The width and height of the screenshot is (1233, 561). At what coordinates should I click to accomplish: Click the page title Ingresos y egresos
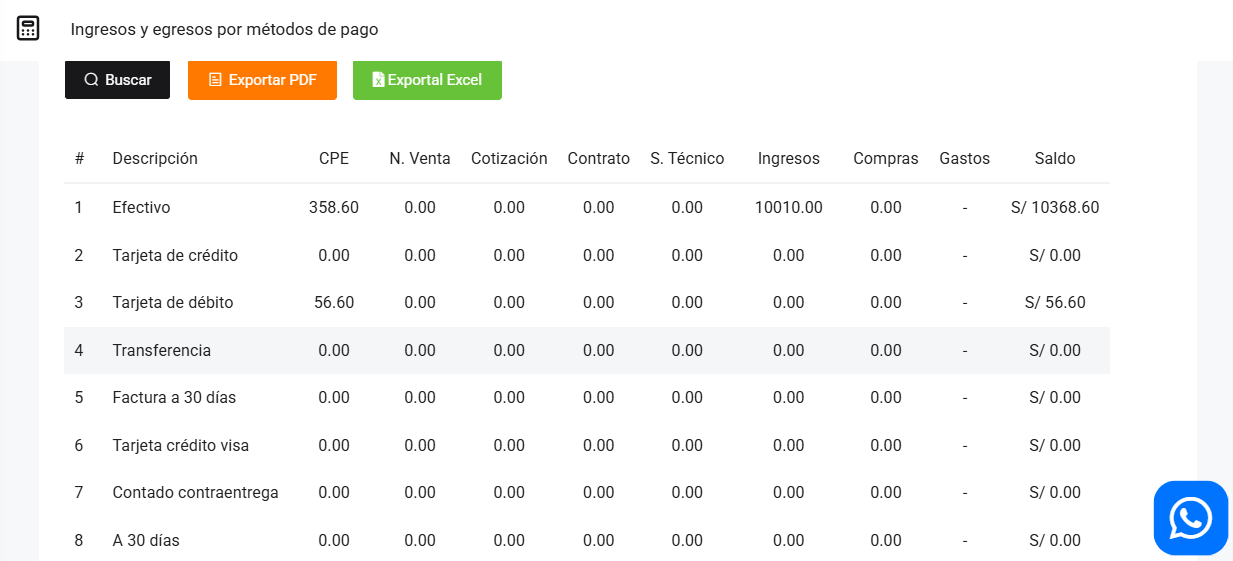tap(224, 29)
